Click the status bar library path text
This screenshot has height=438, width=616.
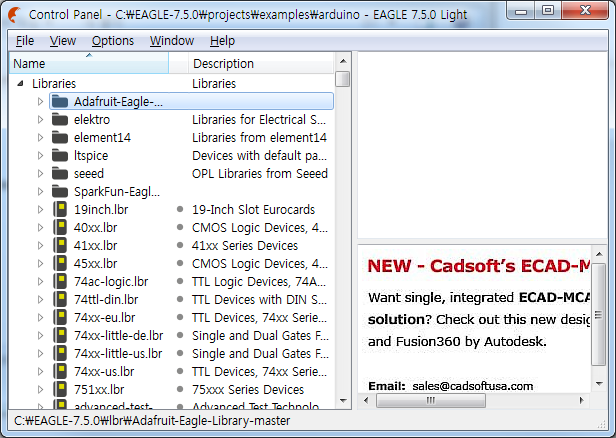tap(152, 421)
